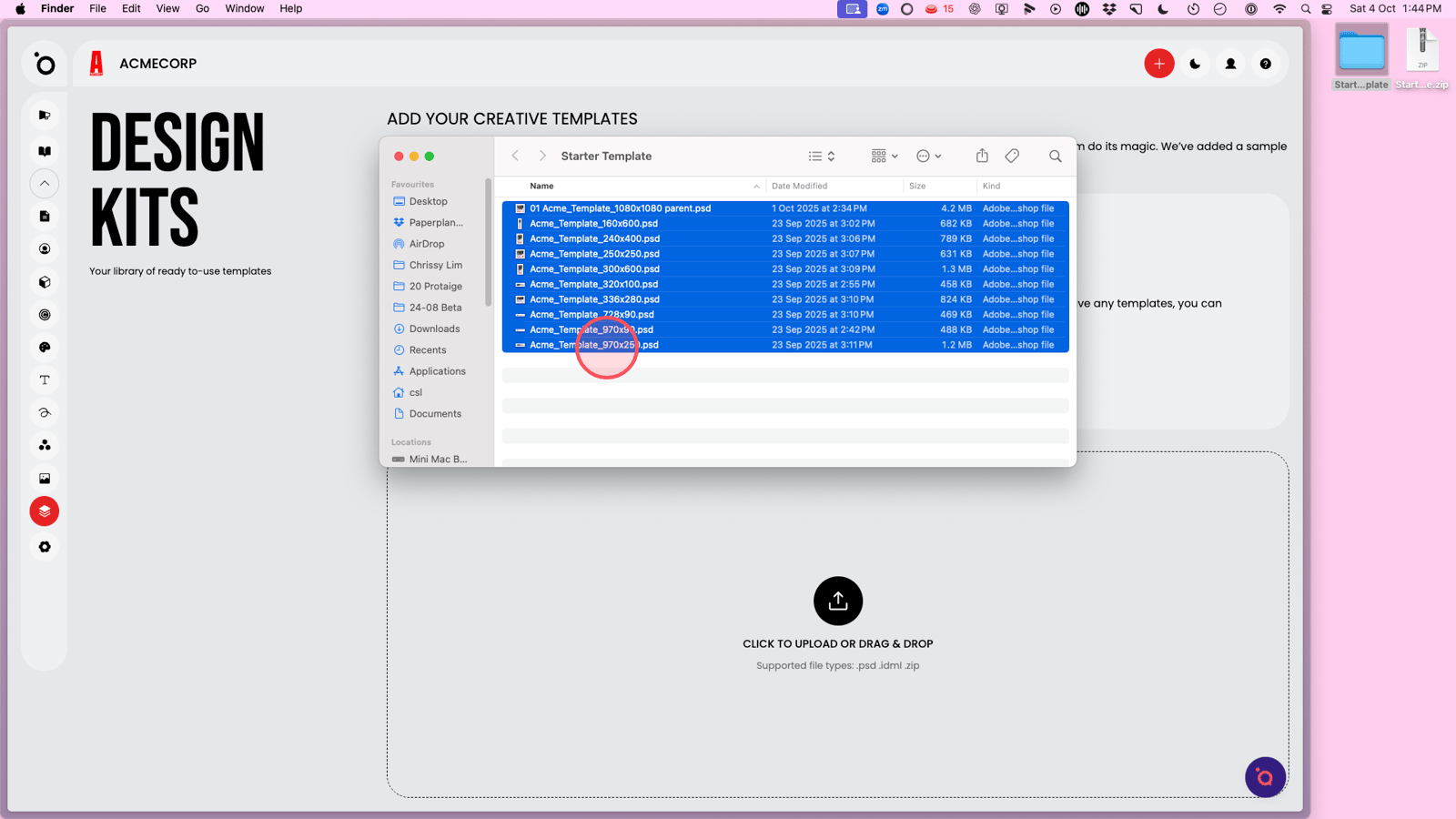Open the Go menu in menu bar

pos(202,8)
